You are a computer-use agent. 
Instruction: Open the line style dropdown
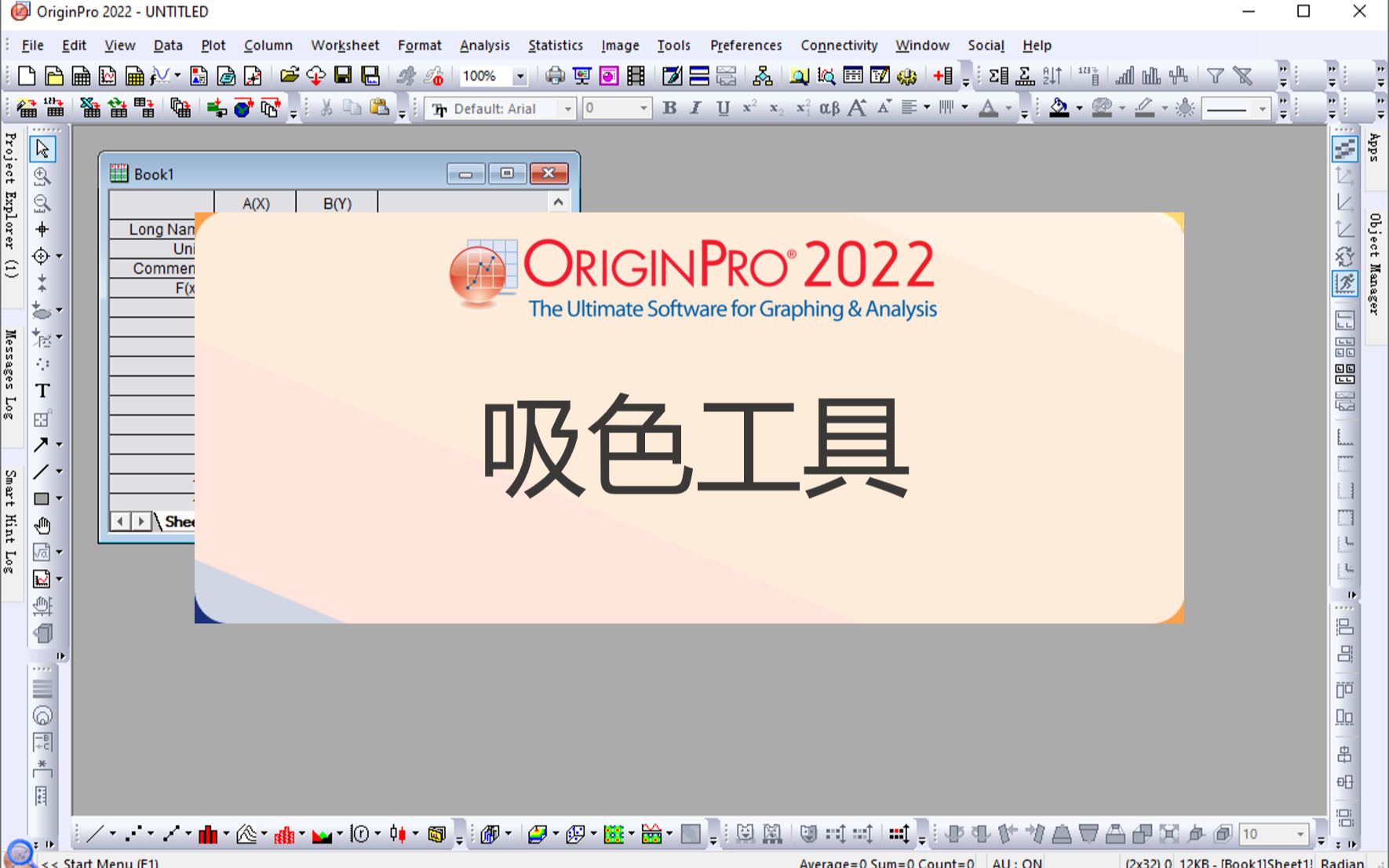pyautogui.click(x=1262, y=109)
